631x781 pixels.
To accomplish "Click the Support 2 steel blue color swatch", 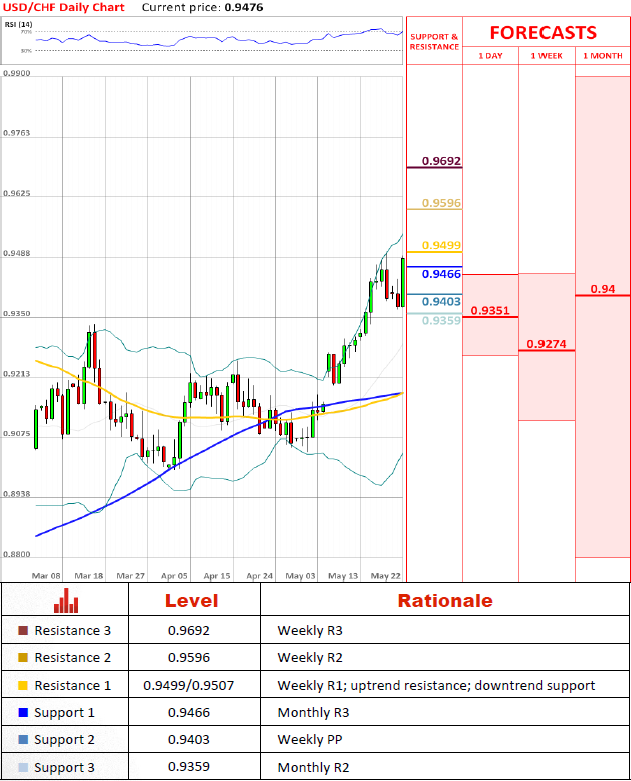I will click(23, 740).
